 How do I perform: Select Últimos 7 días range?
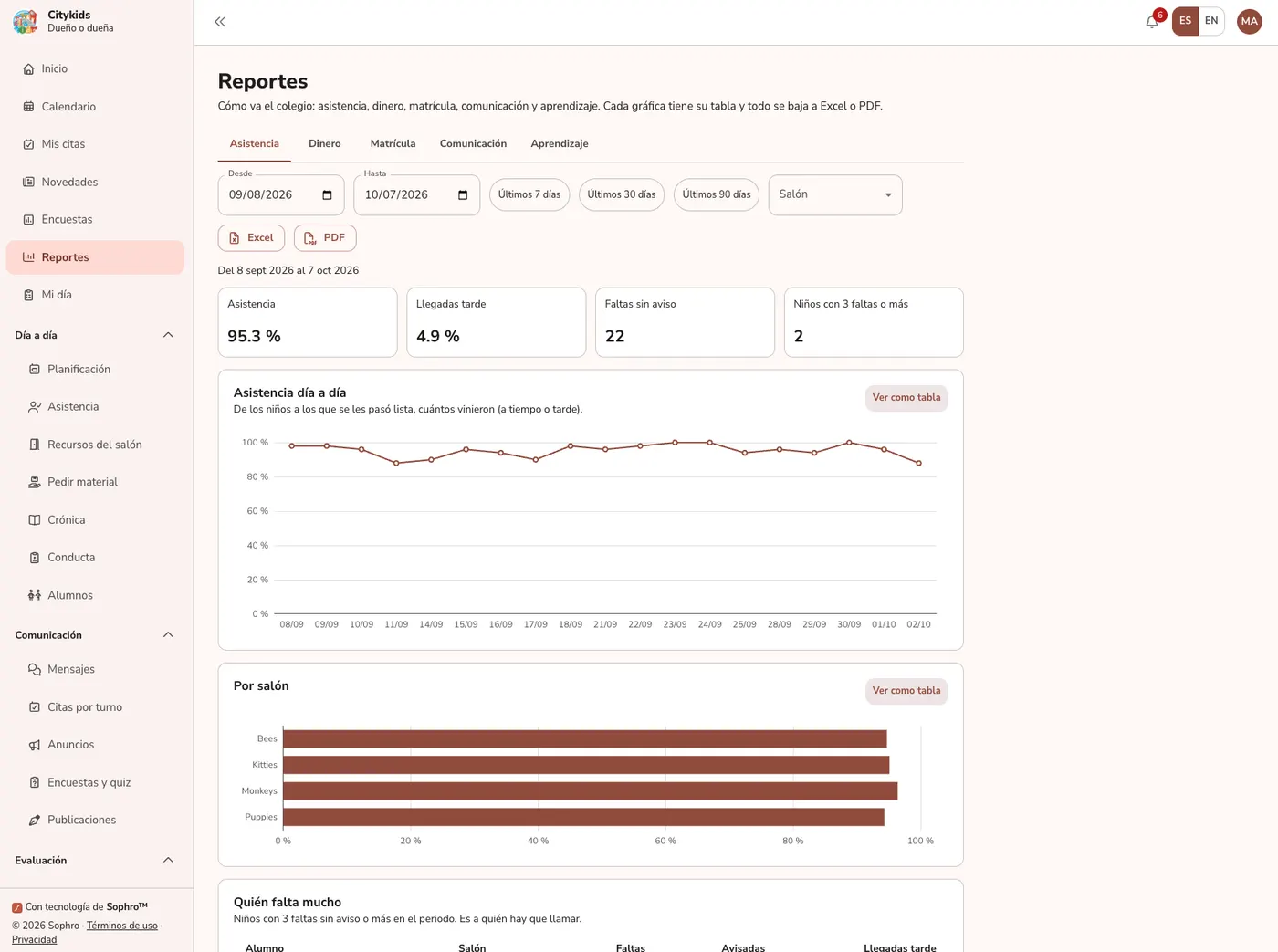(529, 194)
